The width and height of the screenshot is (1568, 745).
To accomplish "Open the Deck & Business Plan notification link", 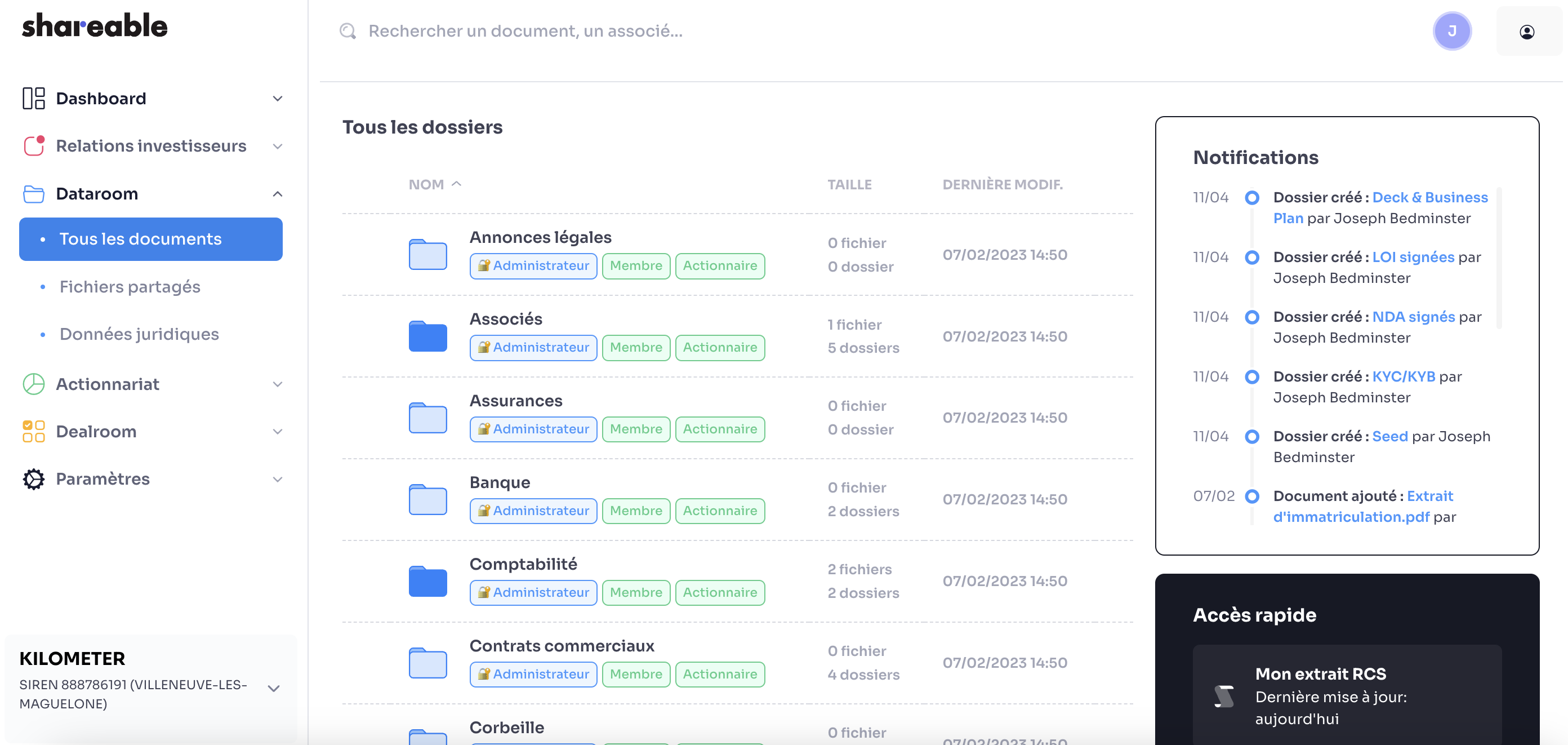I will click(1429, 197).
